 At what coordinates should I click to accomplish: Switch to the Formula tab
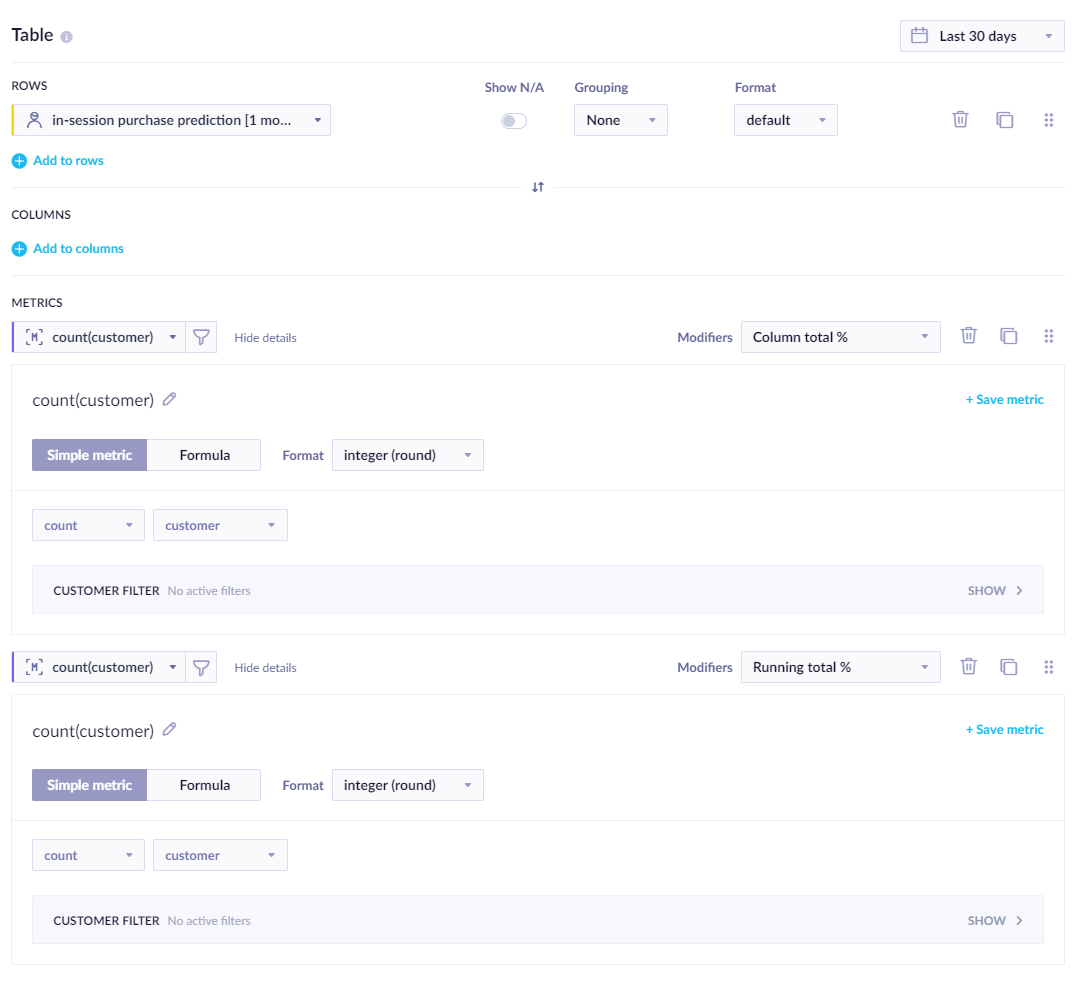coord(203,455)
